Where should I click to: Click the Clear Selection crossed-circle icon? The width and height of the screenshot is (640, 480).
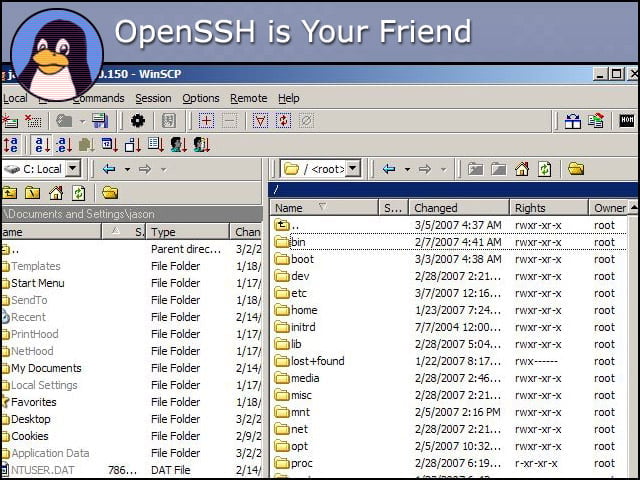[307, 121]
